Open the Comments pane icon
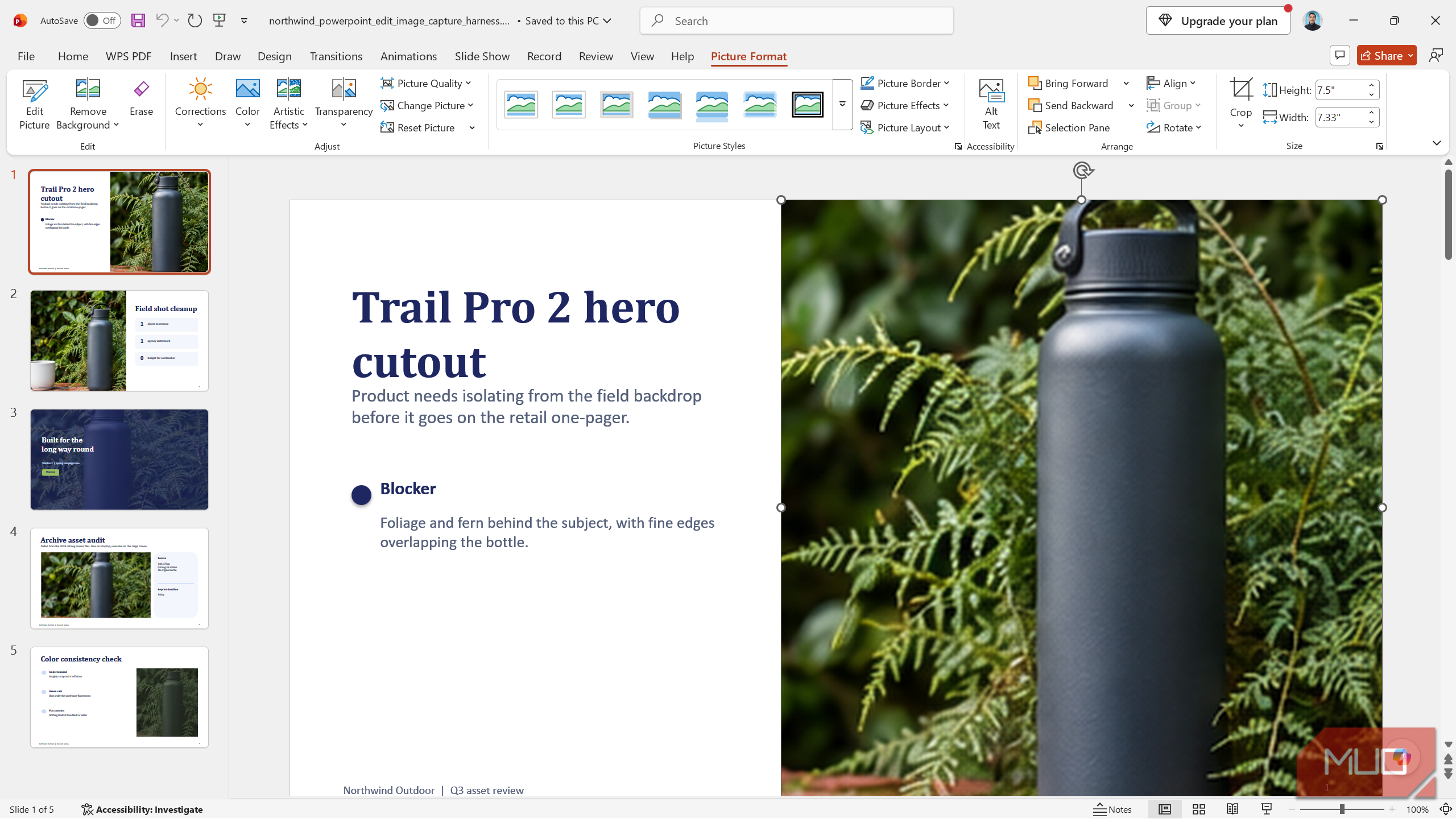 click(1340, 55)
